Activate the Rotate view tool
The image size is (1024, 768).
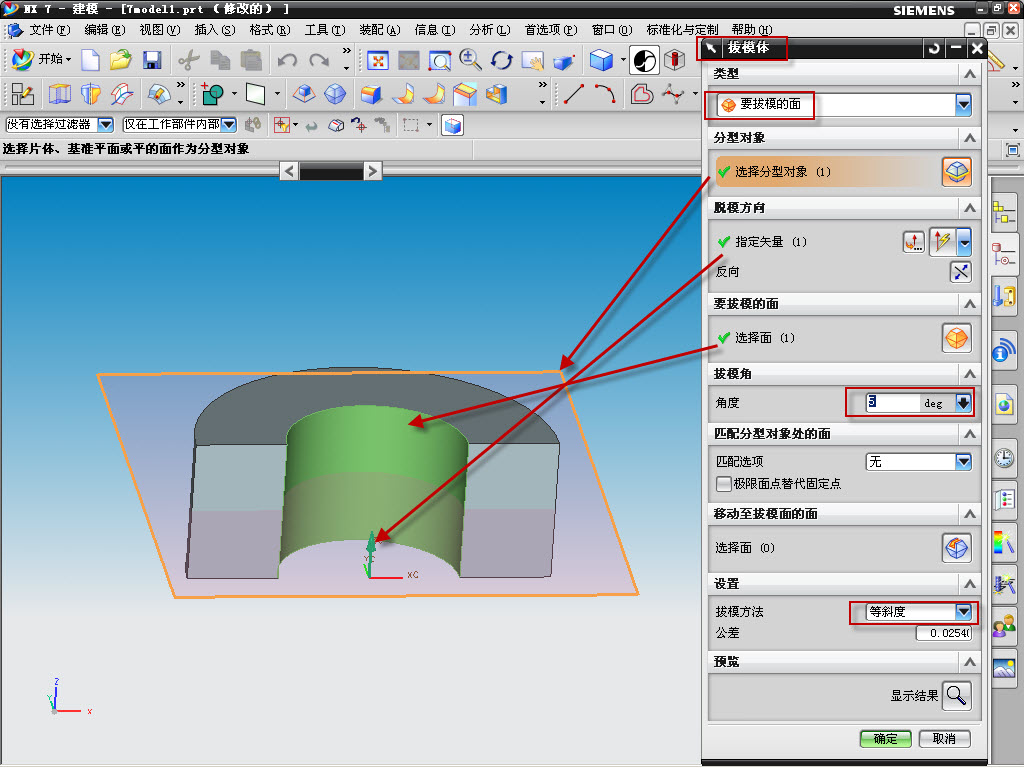(502, 60)
